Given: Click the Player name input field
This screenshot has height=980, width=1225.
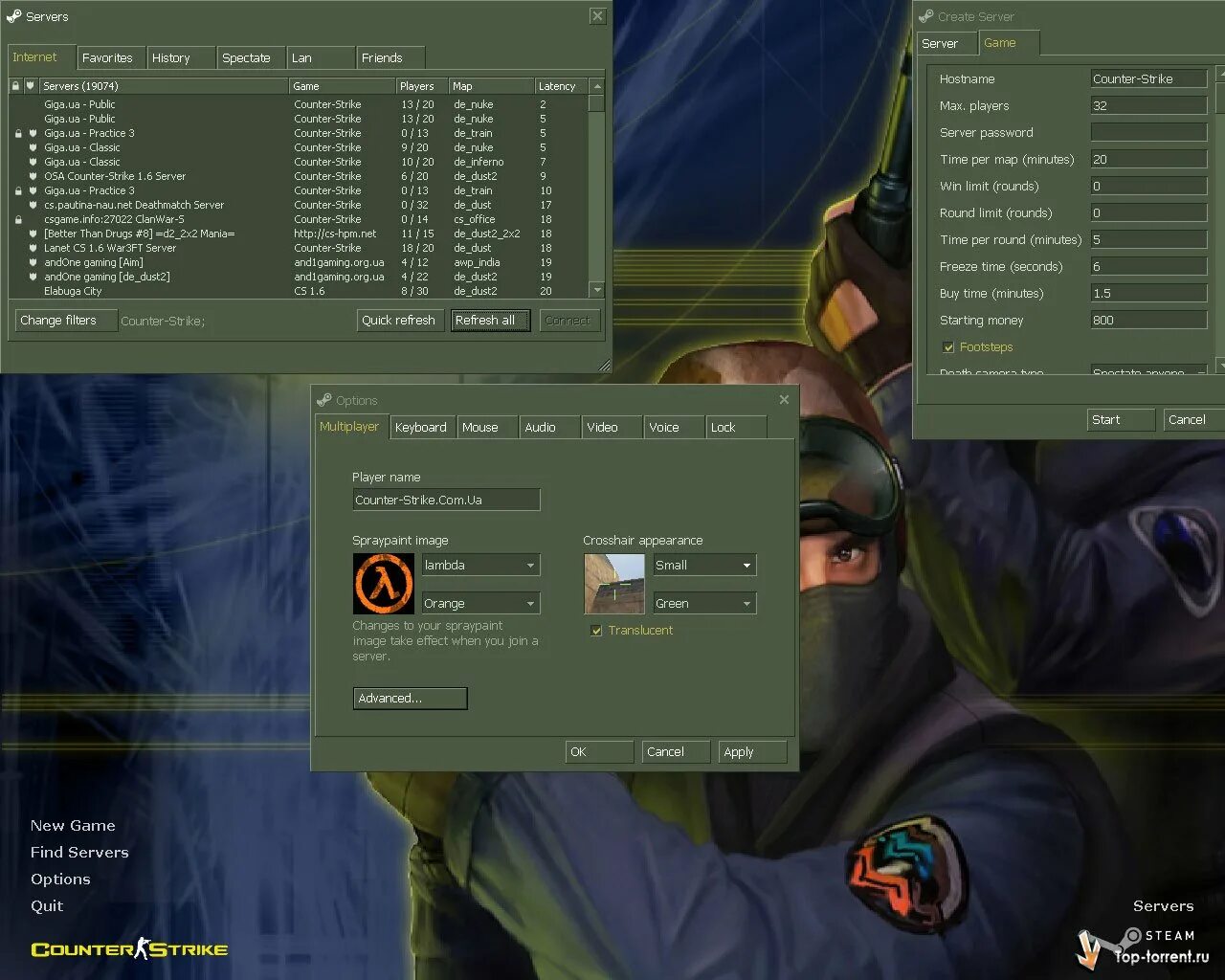Looking at the screenshot, I should click(x=446, y=500).
